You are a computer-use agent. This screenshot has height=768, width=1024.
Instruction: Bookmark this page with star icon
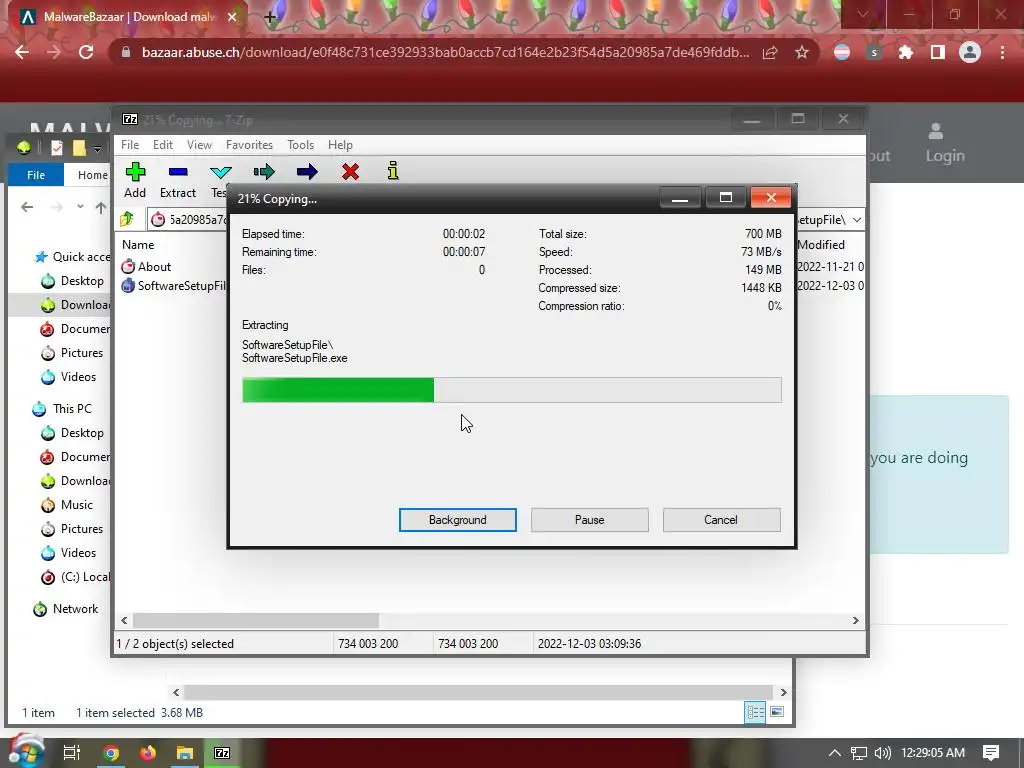(802, 52)
